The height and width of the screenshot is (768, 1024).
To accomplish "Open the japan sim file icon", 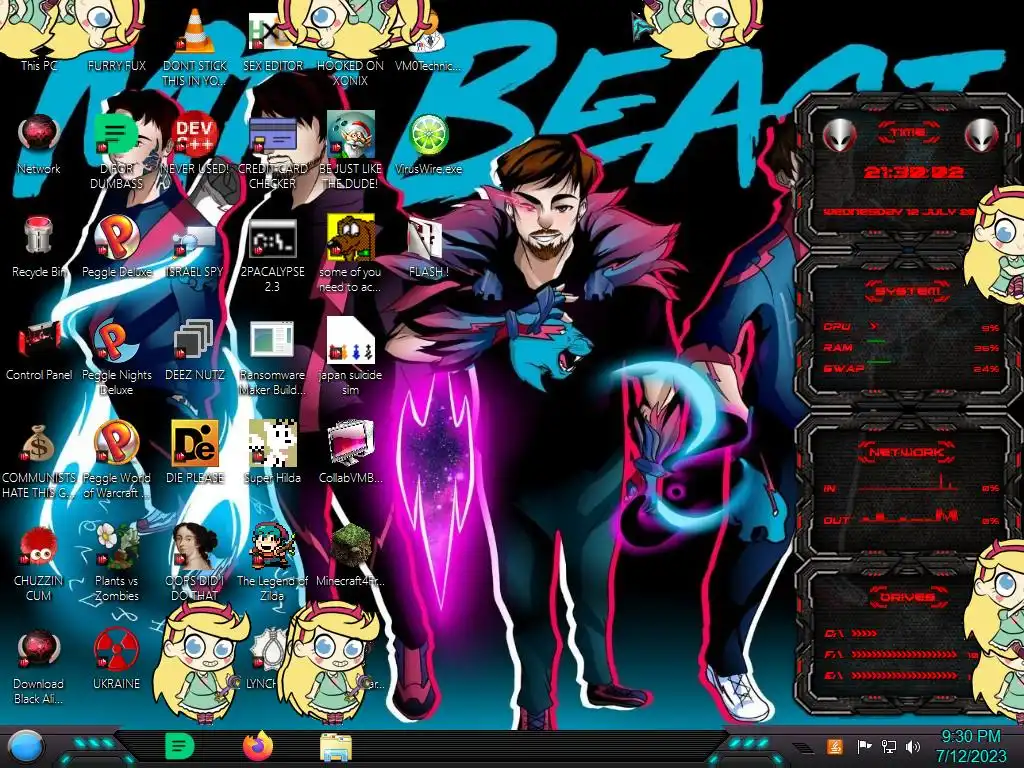I will tap(350, 341).
